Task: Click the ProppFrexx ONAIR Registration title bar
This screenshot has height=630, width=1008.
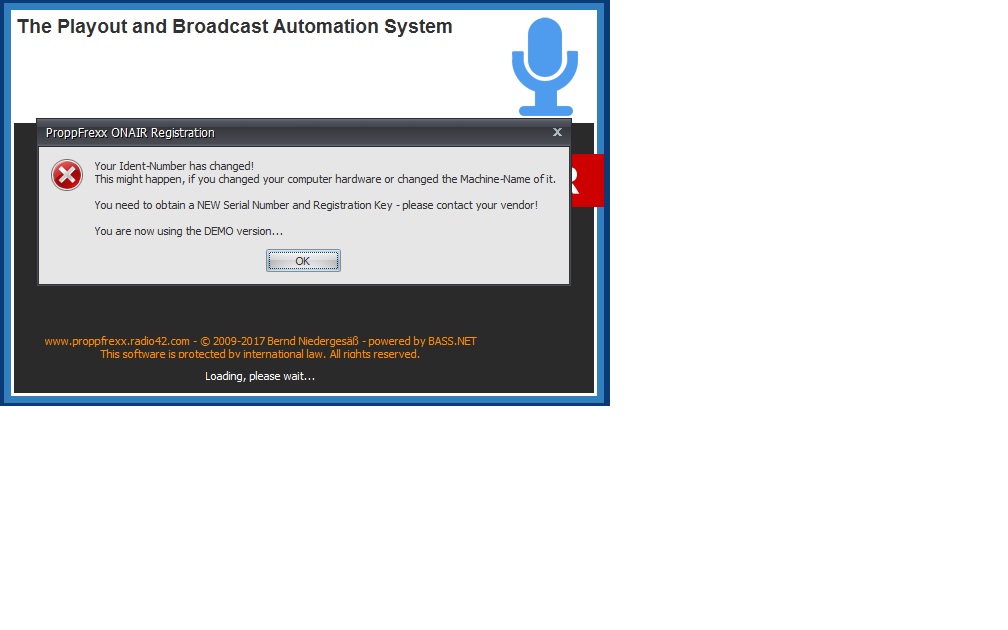Action: coord(303,133)
